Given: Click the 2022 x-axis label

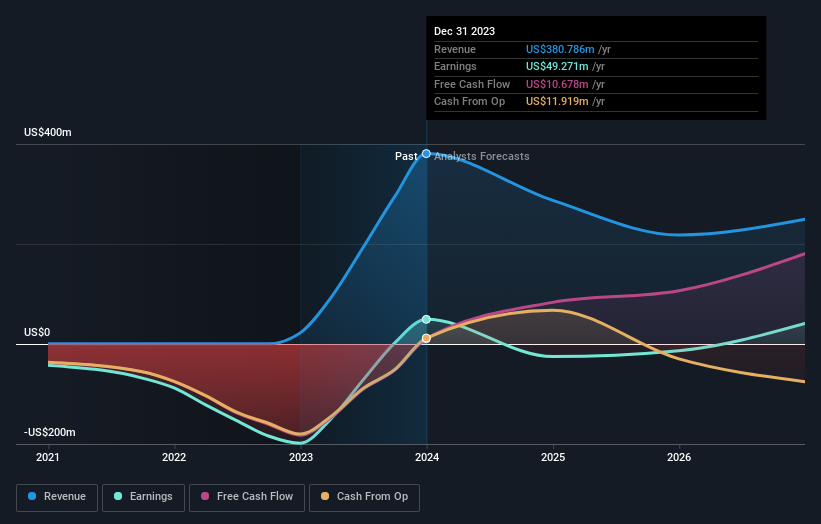Looking at the screenshot, I should pyautogui.click(x=174, y=458).
